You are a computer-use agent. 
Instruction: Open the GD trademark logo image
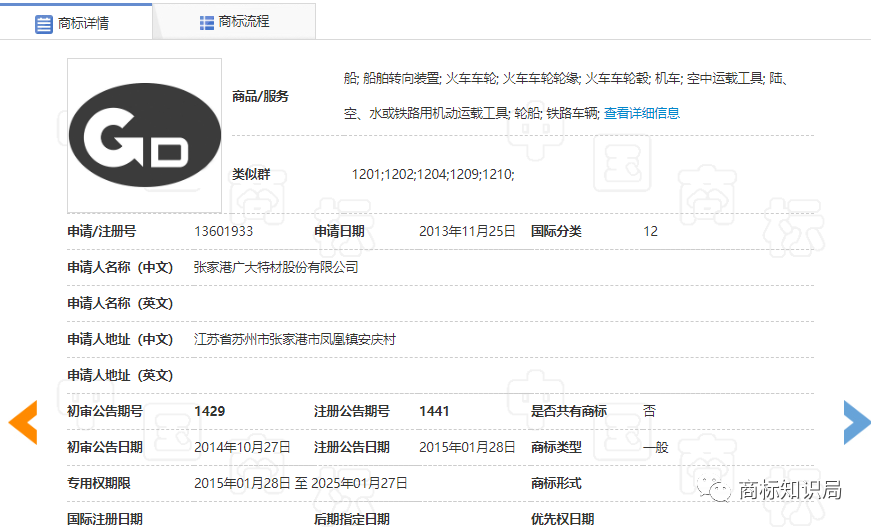pyautogui.click(x=144, y=136)
